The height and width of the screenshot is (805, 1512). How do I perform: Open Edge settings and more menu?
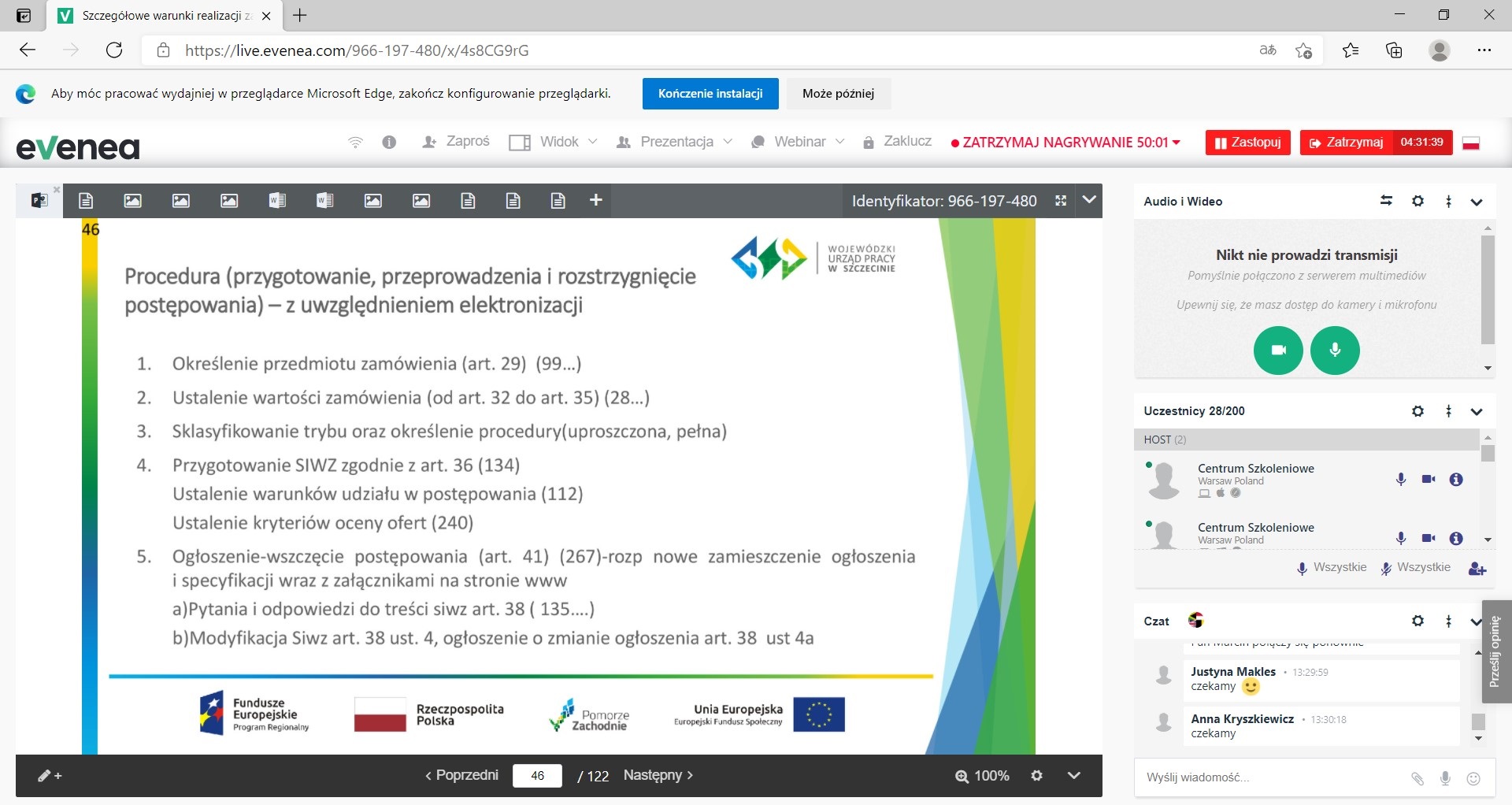[x=1484, y=50]
